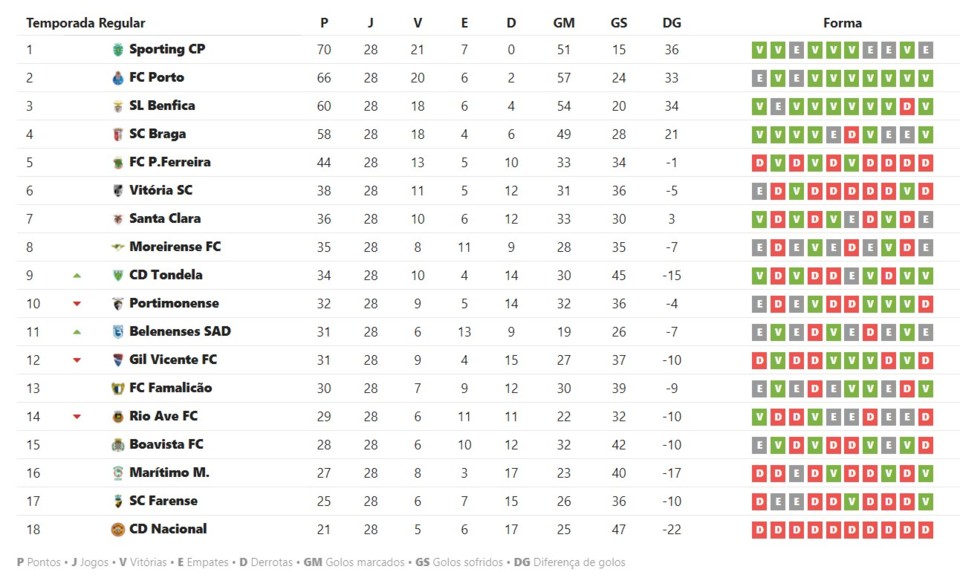The height and width of the screenshot is (575, 960).
Task: Click the Sporting CP club crest
Action: click(x=118, y=50)
